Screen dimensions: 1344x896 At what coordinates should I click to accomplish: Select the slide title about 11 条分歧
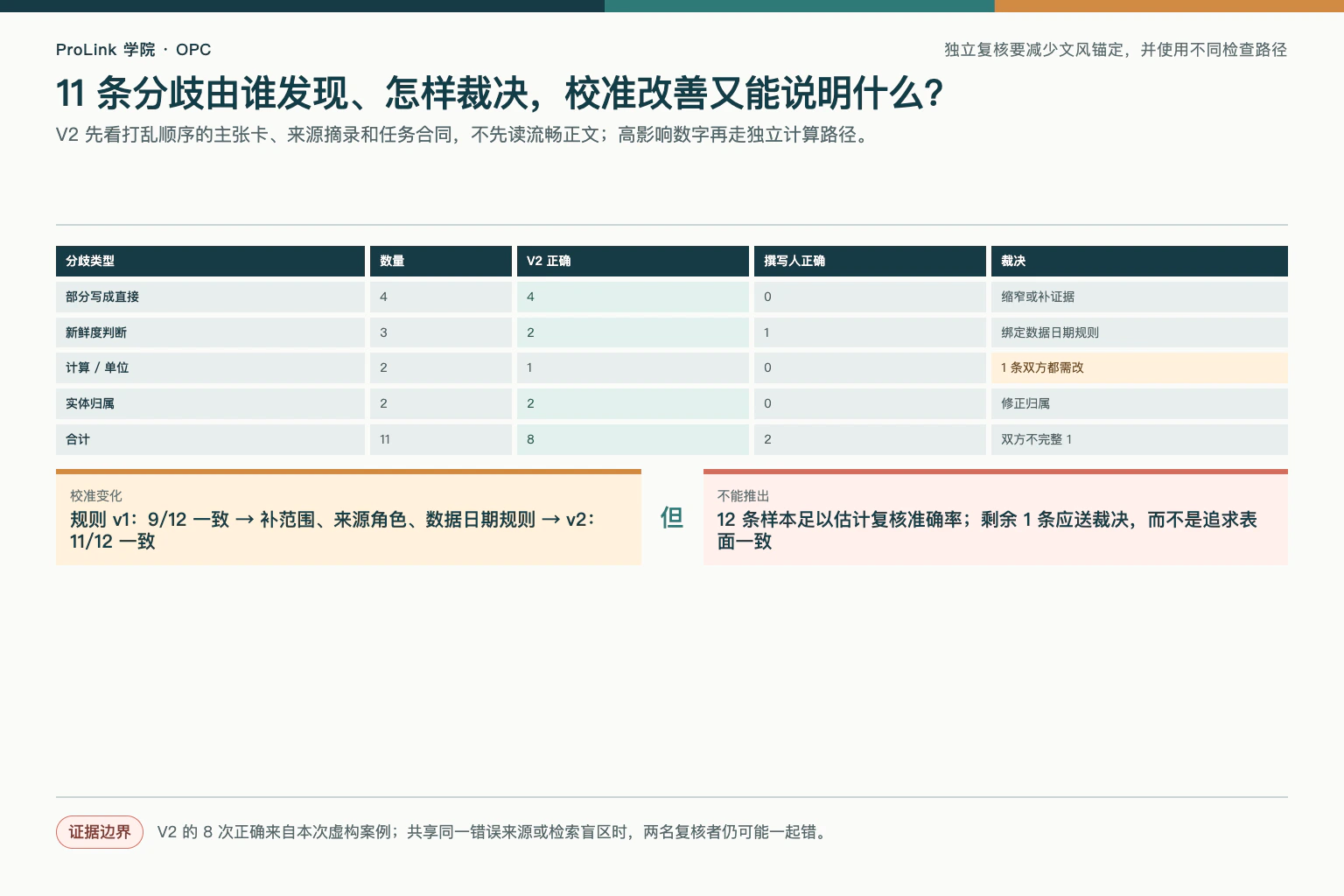(x=500, y=94)
